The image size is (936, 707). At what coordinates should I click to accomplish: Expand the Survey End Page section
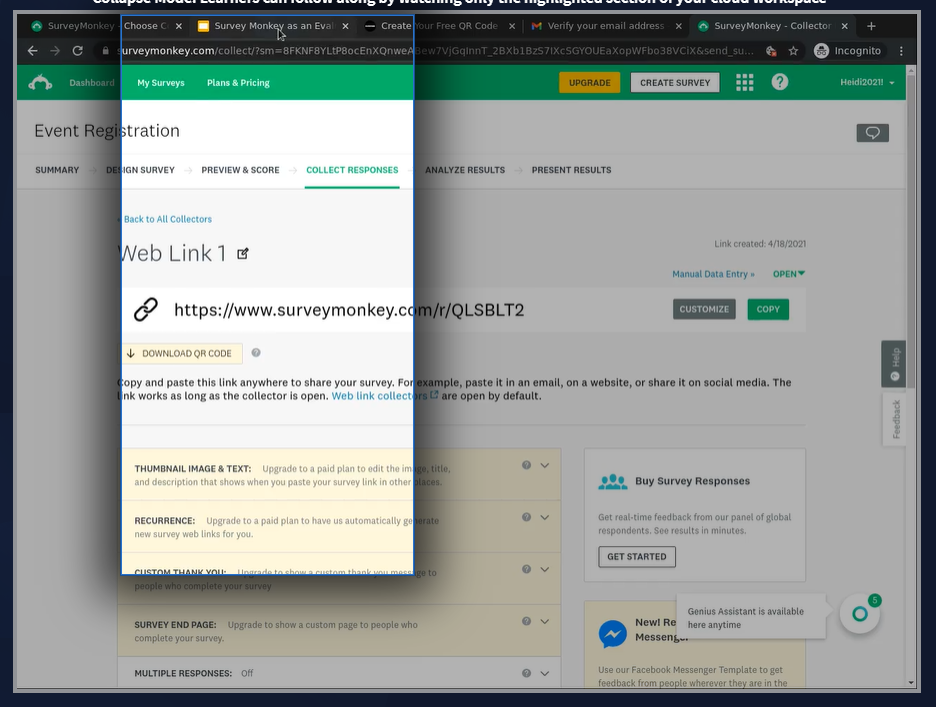pyautogui.click(x=544, y=621)
